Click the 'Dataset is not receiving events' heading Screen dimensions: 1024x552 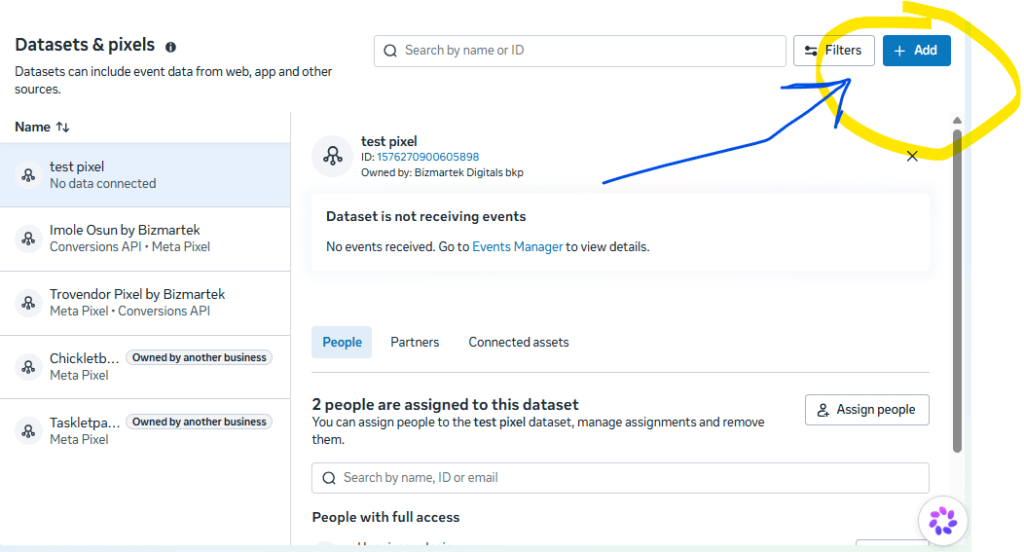426,216
